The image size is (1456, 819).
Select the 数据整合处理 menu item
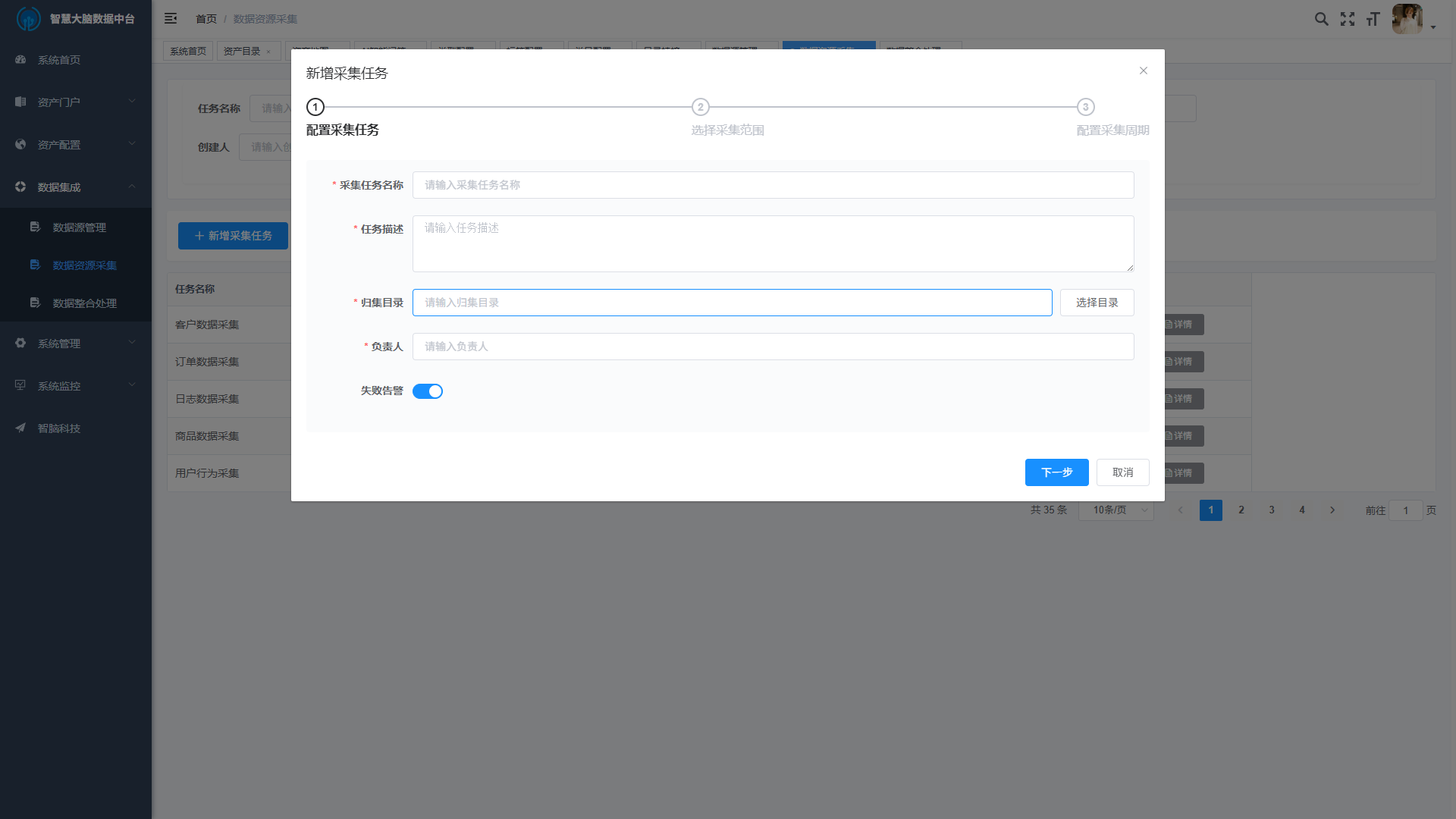click(x=84, y=303)
